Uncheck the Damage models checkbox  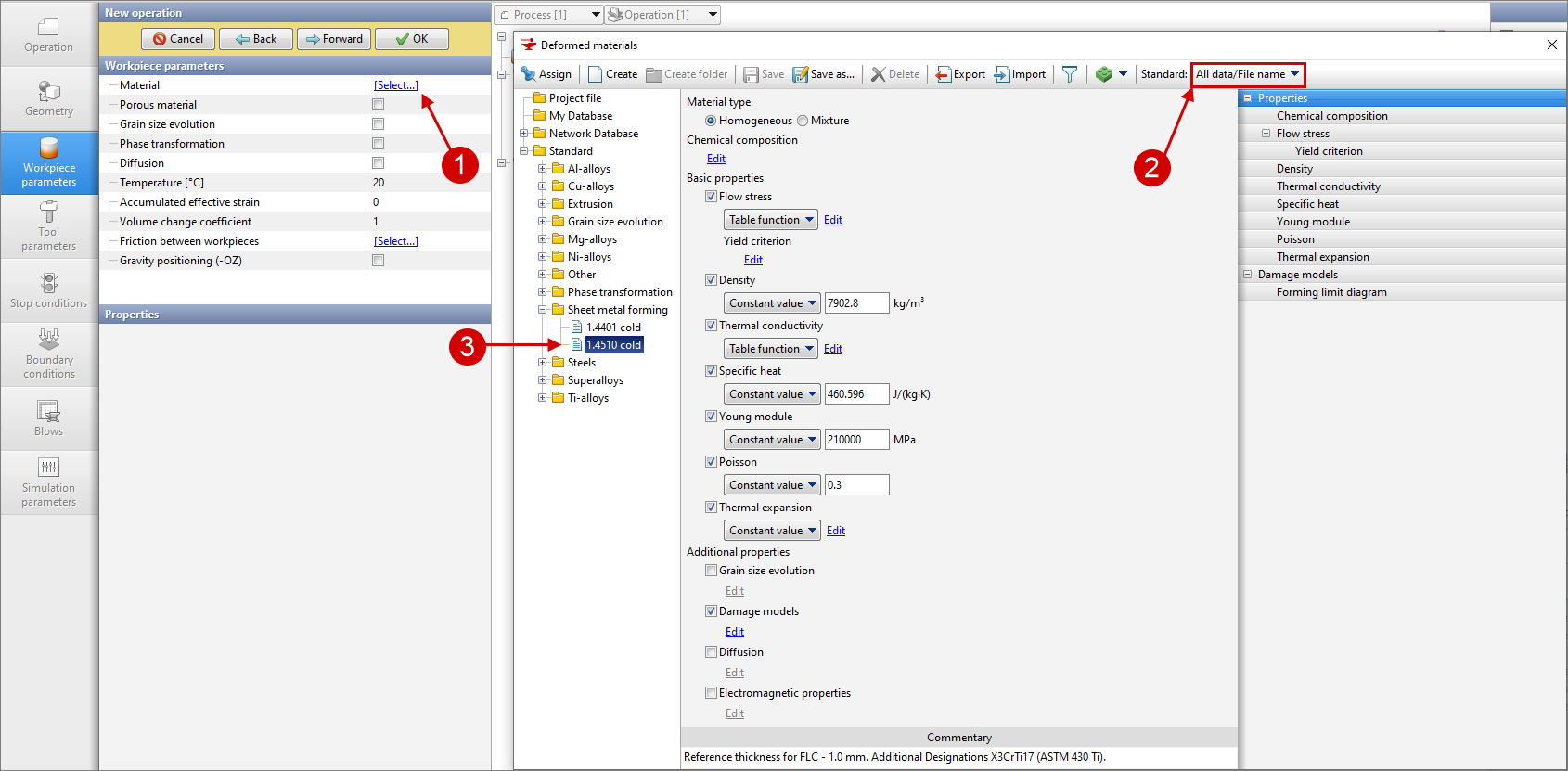coord(711,611)
